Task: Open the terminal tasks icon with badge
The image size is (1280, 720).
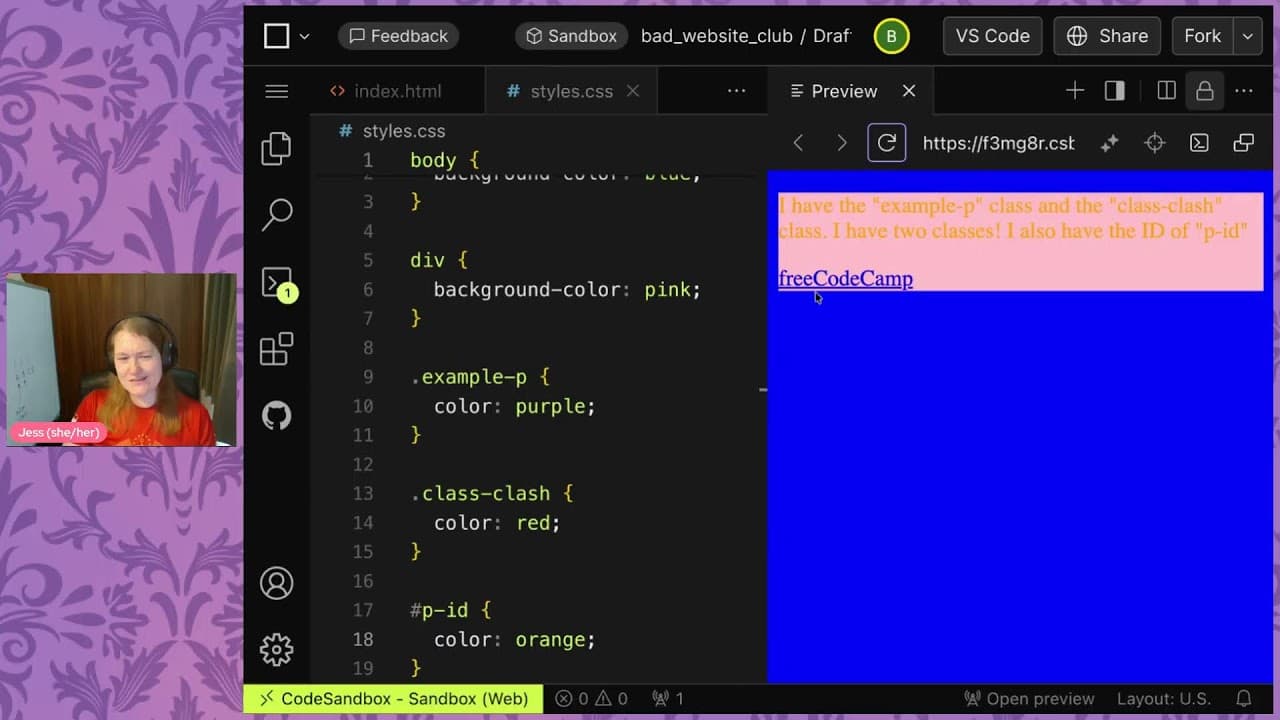Action: point(277,283)
